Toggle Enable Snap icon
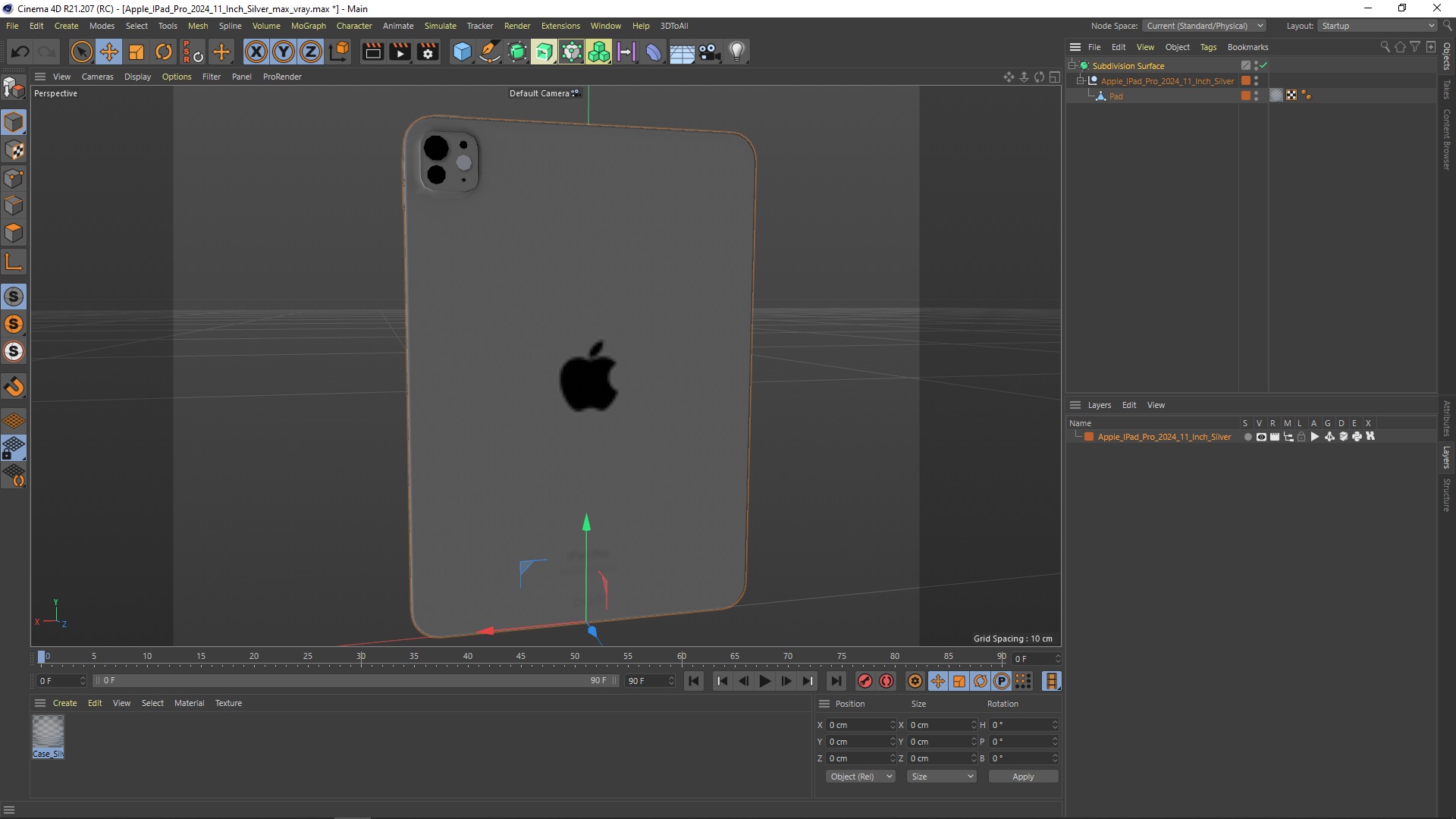The image size is (1456, 819). coord(14,297)
